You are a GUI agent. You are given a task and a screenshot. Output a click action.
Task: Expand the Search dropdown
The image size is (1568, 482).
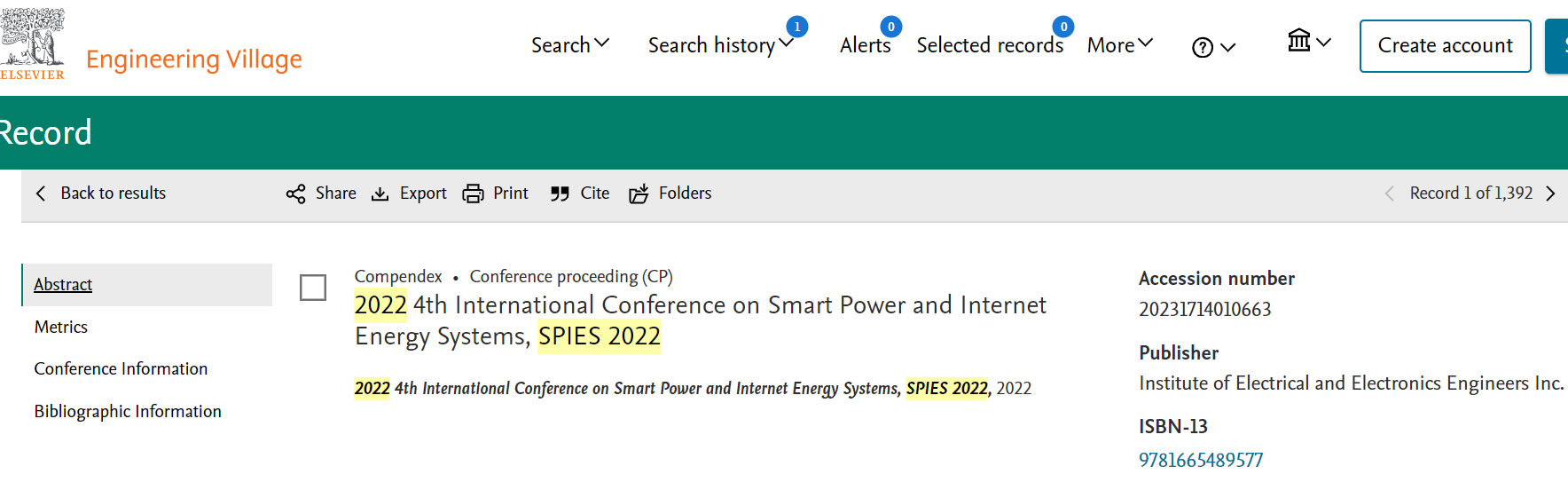point(569,44)
